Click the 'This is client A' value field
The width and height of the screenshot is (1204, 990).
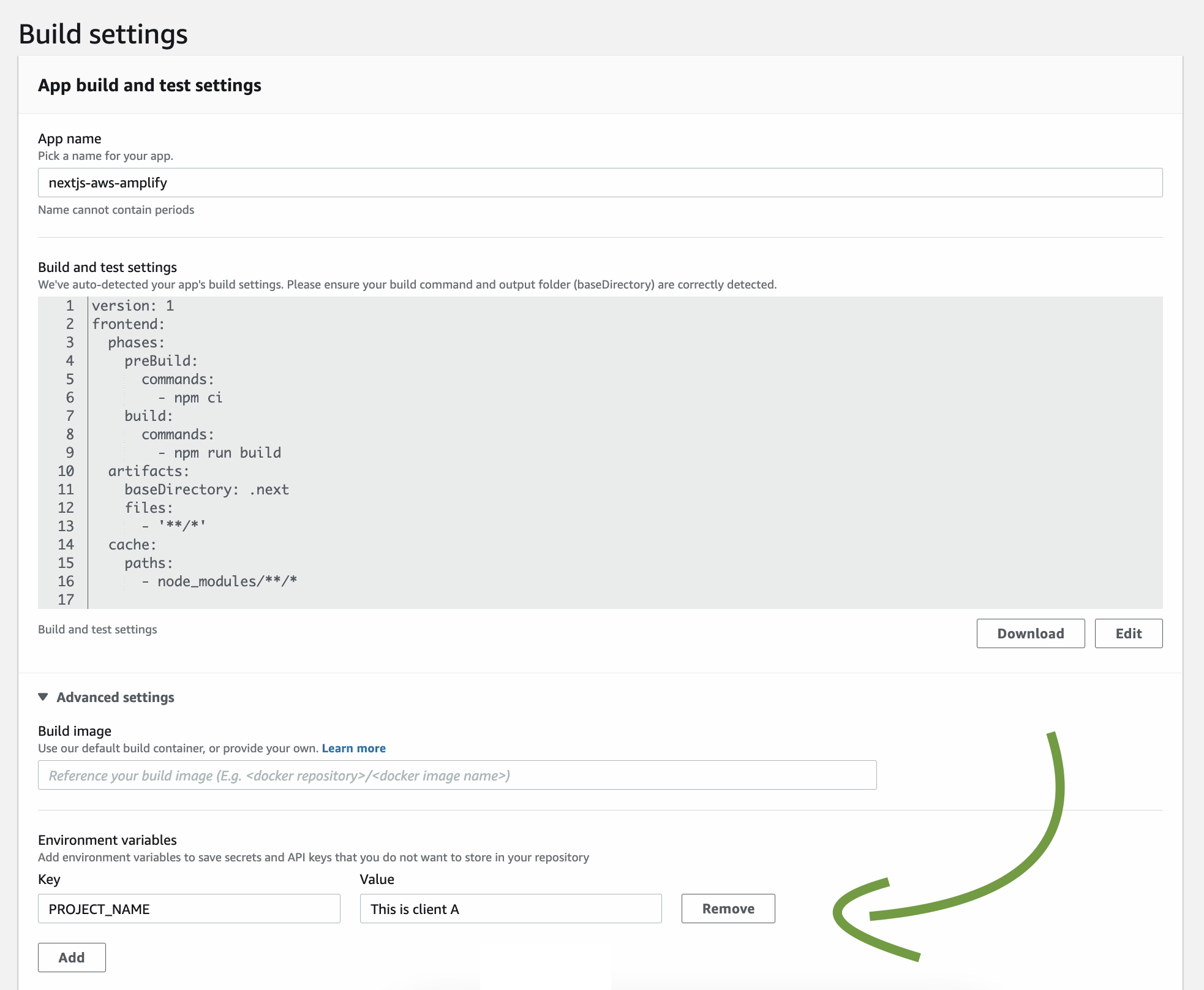pyautogui.click(x=510, y=909)
